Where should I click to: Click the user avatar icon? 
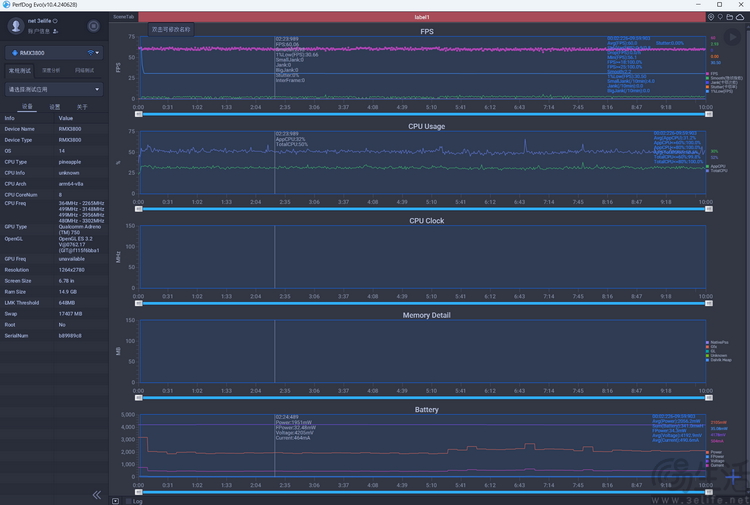coord(16,26)
